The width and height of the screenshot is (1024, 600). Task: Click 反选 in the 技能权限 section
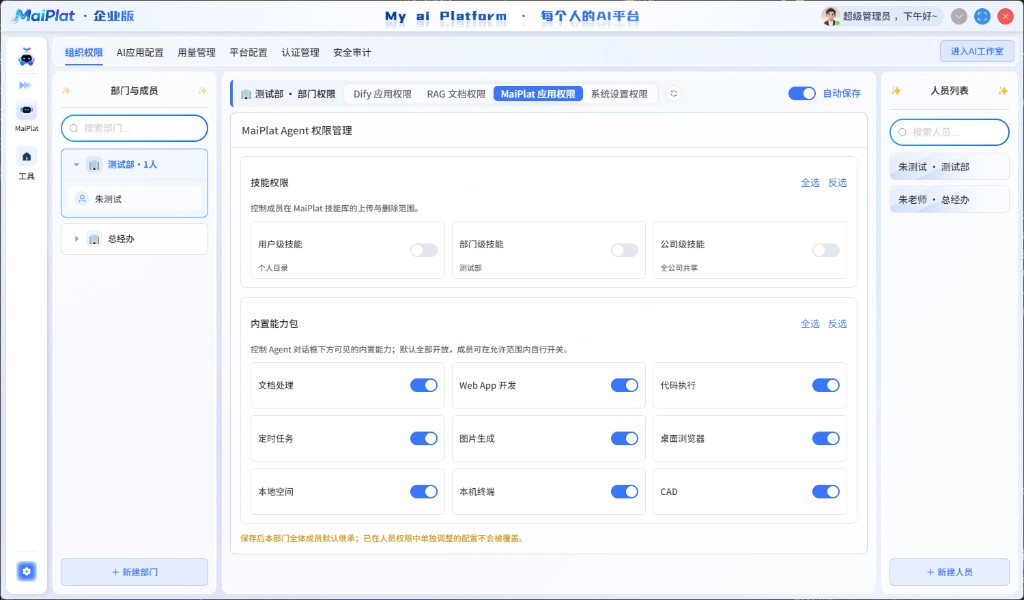[x=837, y=183]
